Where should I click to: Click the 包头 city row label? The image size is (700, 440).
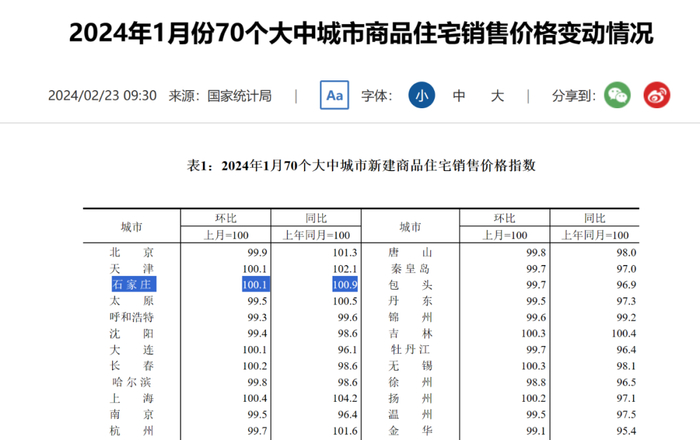coord(410,285)
